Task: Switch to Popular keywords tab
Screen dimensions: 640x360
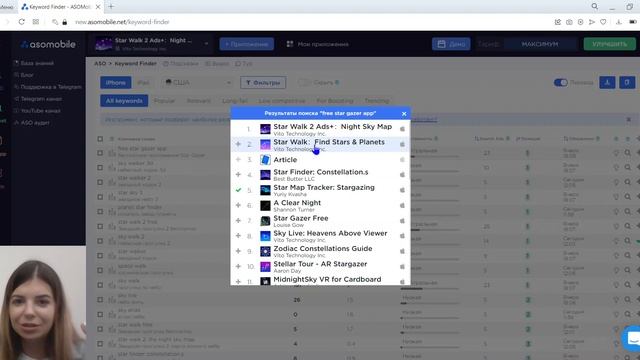Action: tap(164, 101)
